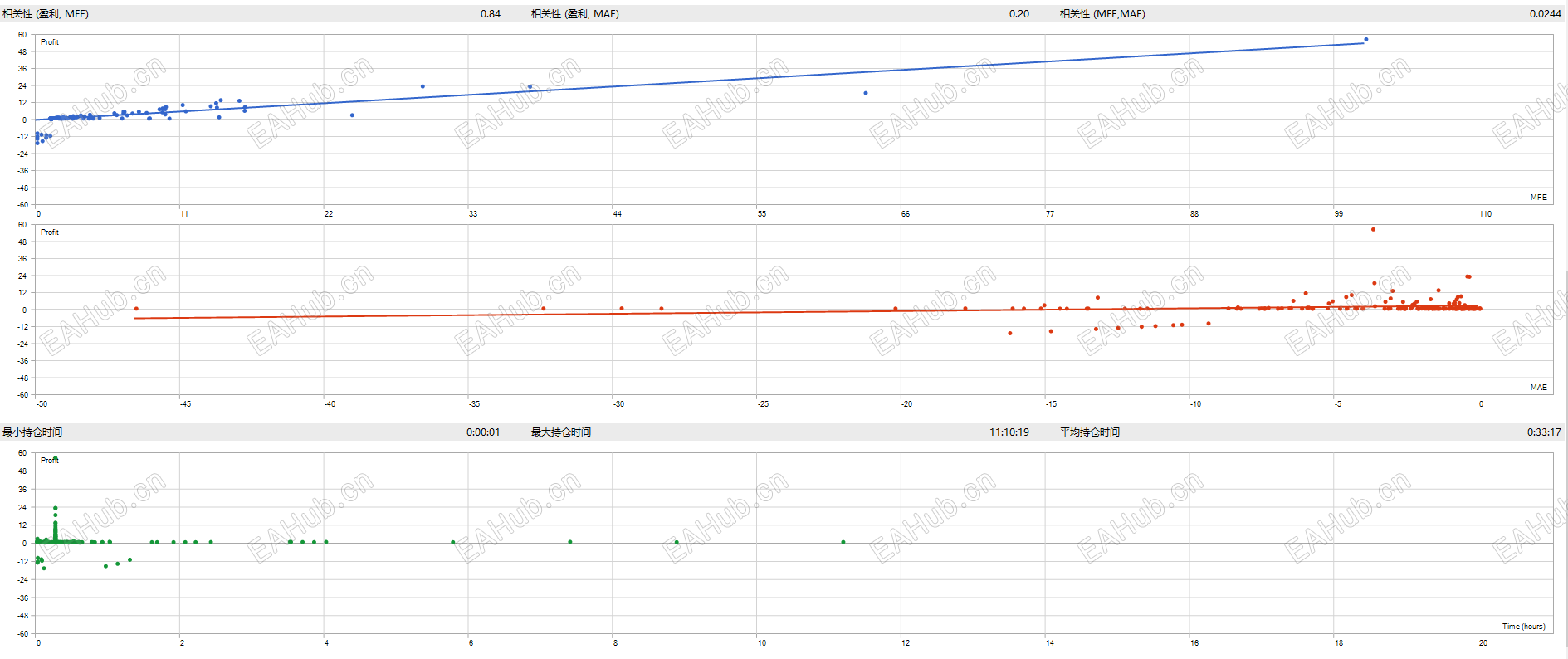Select the 平均持仓时间 label
The width and height of the screenshot is (1568, 659).
(1090, 432)
